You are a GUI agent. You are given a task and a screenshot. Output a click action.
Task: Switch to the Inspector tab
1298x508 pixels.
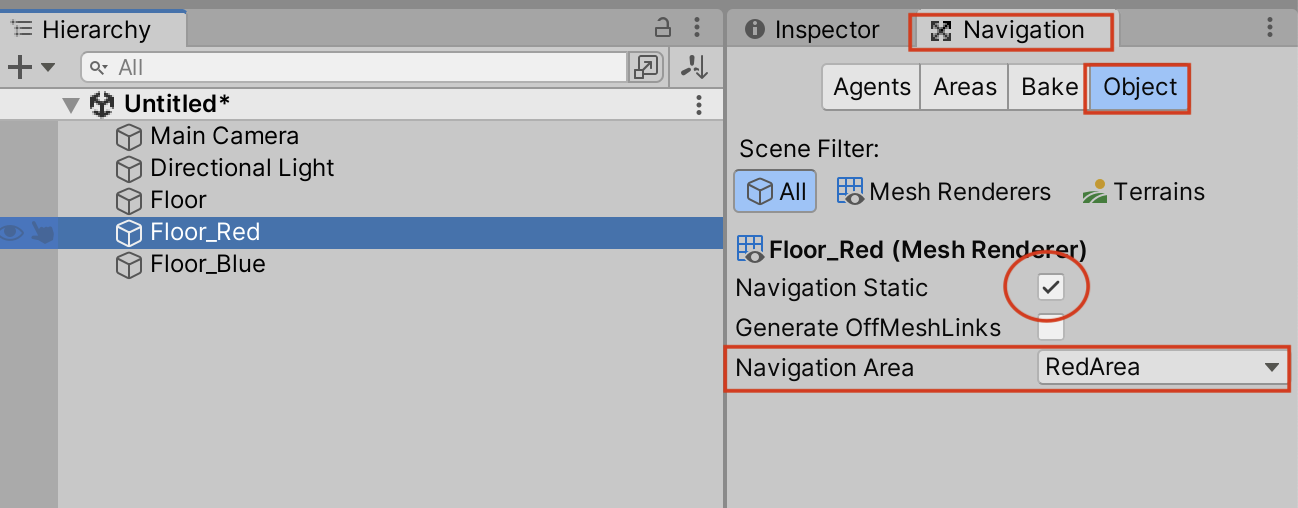coord(814,30)
